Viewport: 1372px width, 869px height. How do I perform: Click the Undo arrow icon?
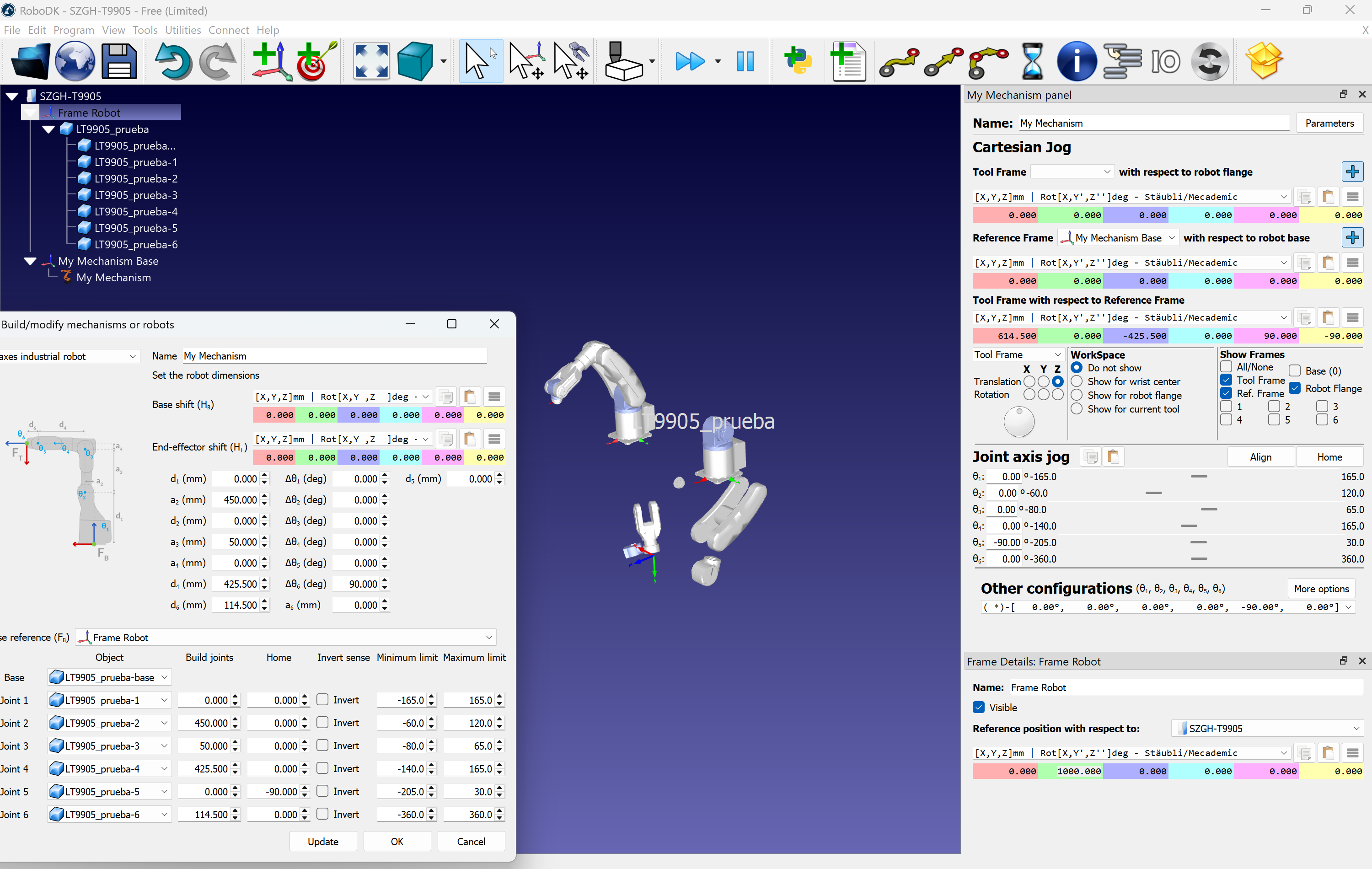[x=173, y=61]
